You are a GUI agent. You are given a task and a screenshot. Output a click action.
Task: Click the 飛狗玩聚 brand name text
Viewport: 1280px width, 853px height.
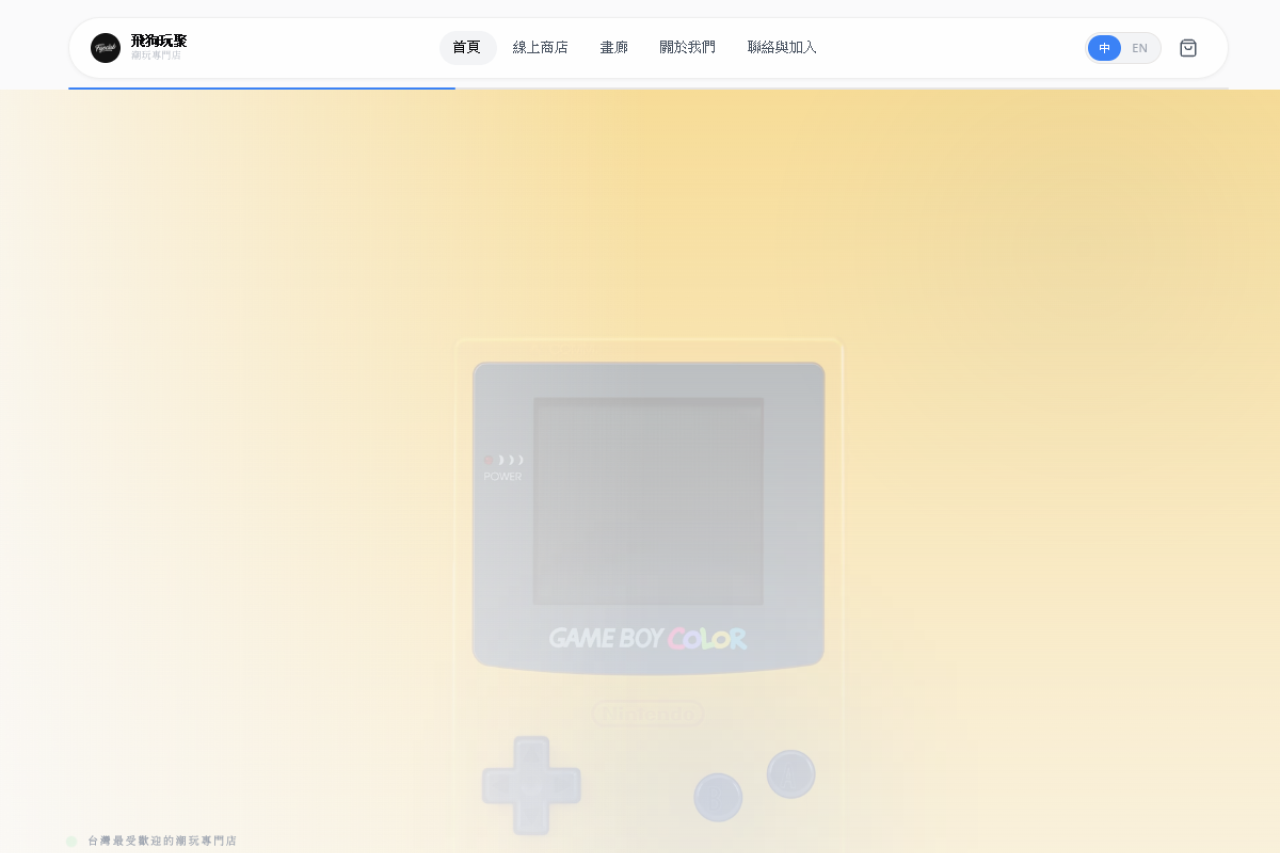159,41
